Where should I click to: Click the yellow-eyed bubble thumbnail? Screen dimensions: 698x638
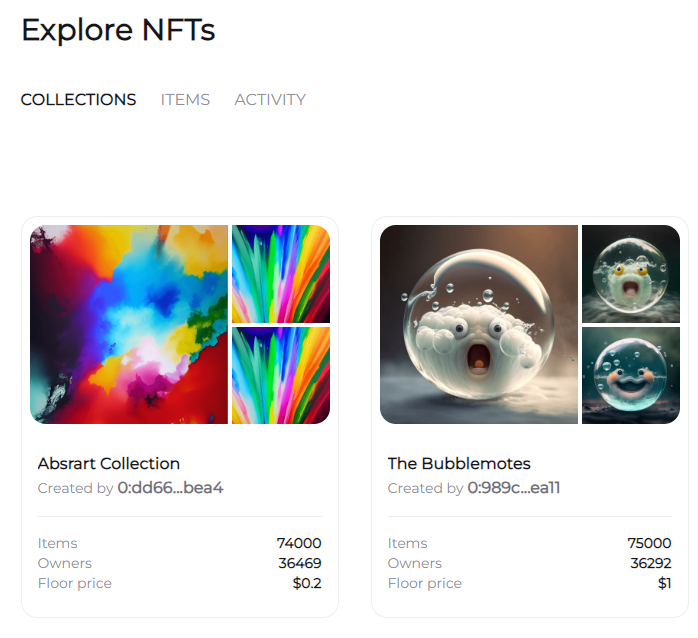tap(631, 274)
